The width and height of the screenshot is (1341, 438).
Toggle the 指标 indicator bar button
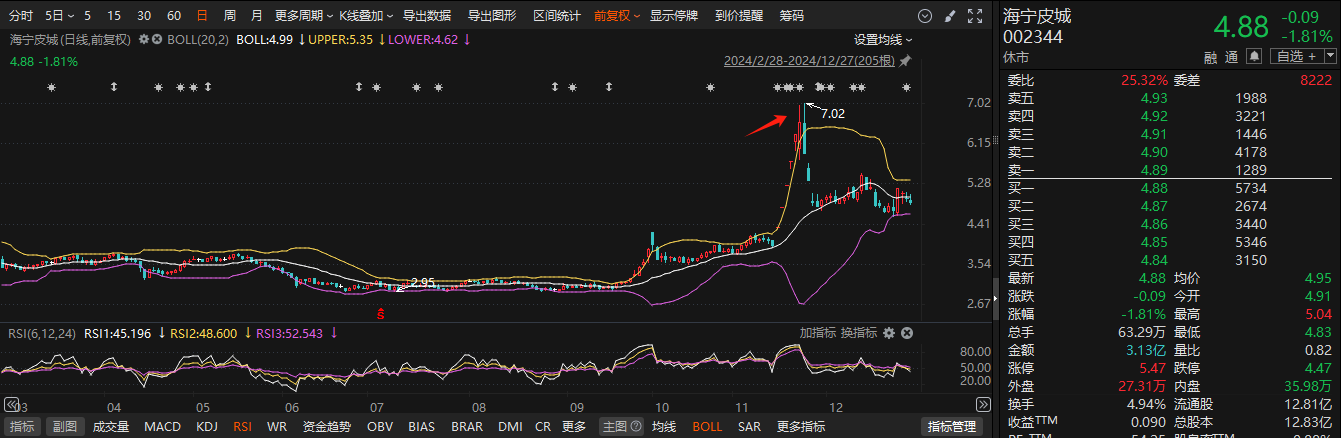[x=22, y=426]
